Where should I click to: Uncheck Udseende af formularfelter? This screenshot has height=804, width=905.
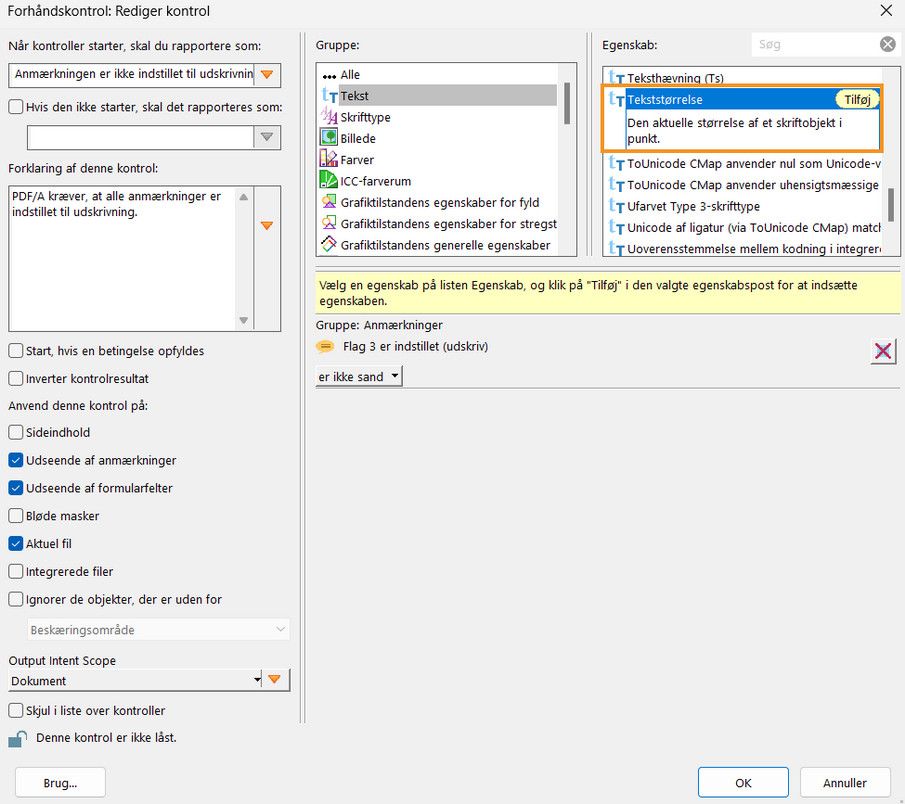(x=16, y=488)
